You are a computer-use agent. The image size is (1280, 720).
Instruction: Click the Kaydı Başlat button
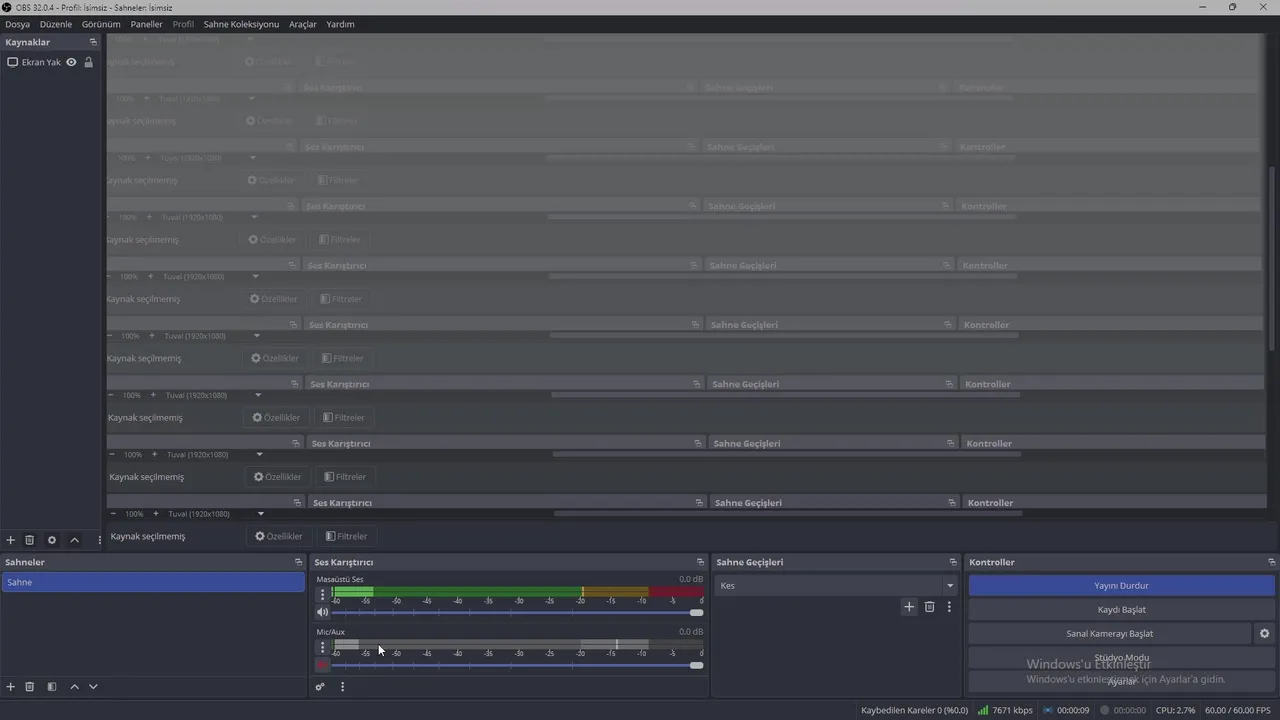click(1122, 610)
